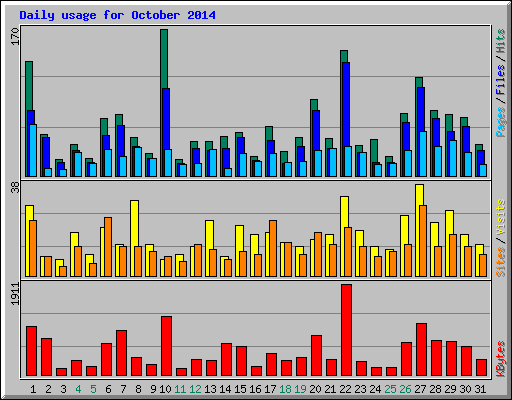The image size is (512, 400).
Task: Click the red KBytes bar for day 10
Action: click(x=166, y=346)
